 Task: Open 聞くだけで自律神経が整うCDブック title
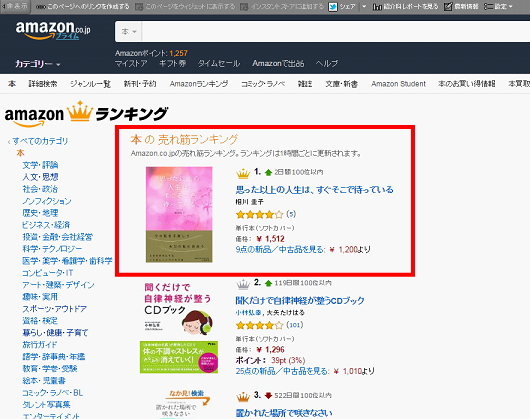point(300,300)
